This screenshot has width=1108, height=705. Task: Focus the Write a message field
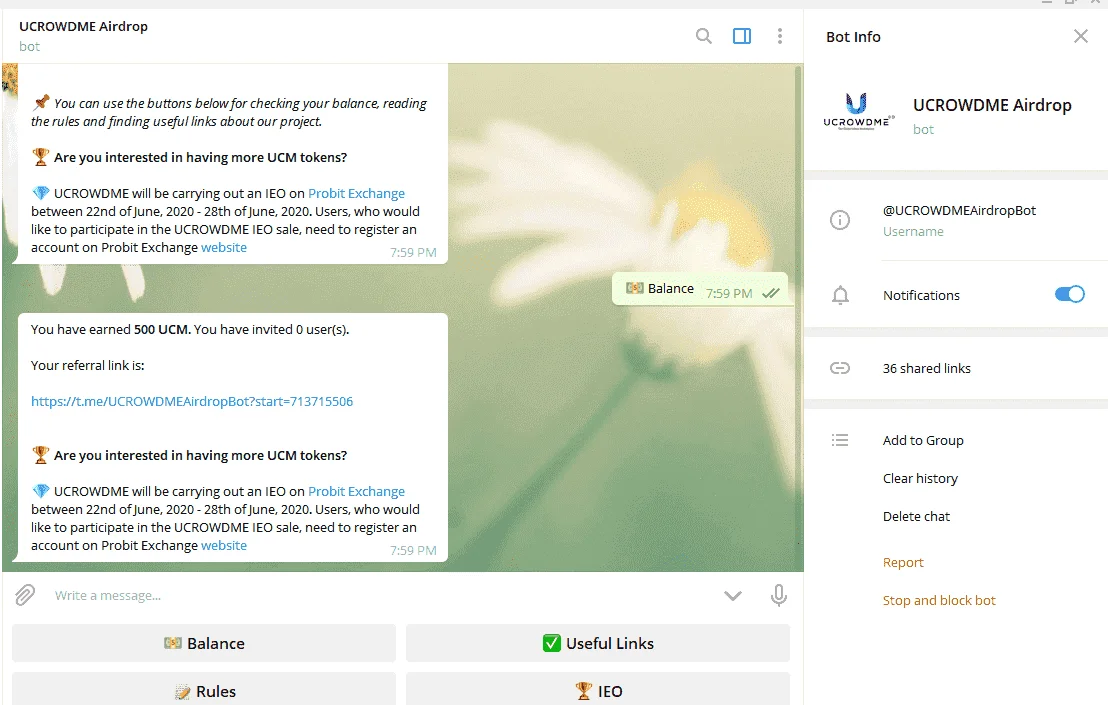click(382, 596)
